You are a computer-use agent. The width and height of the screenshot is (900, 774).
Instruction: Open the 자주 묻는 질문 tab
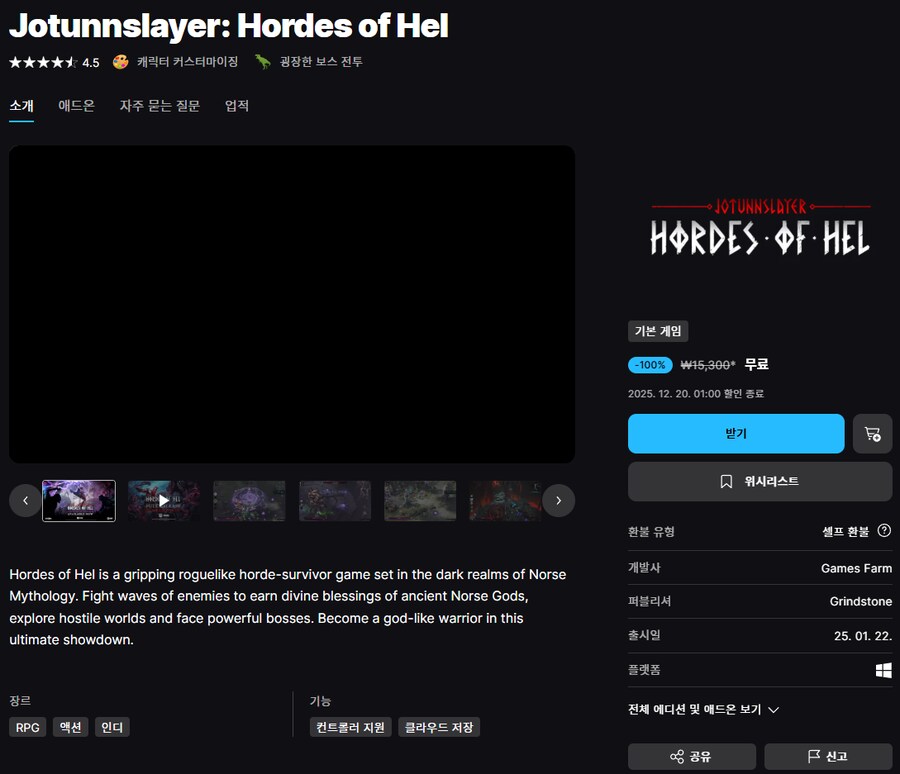pos(160,105)
